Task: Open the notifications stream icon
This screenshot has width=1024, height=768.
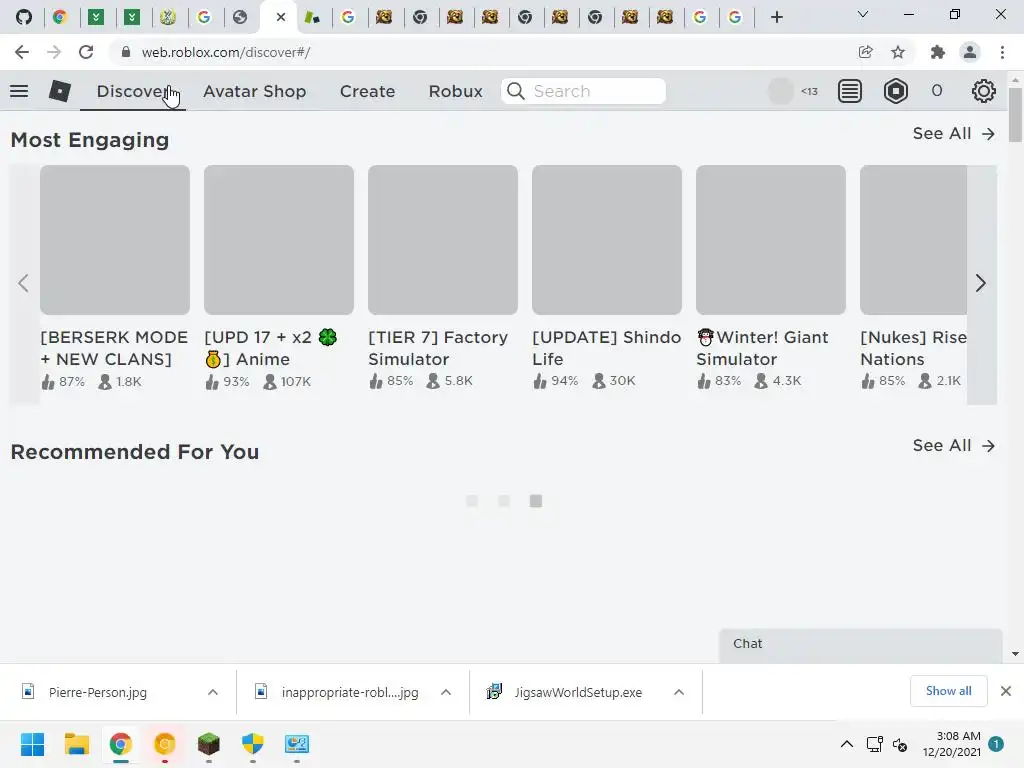Action: pyautogui.click(x=850, y=91)
